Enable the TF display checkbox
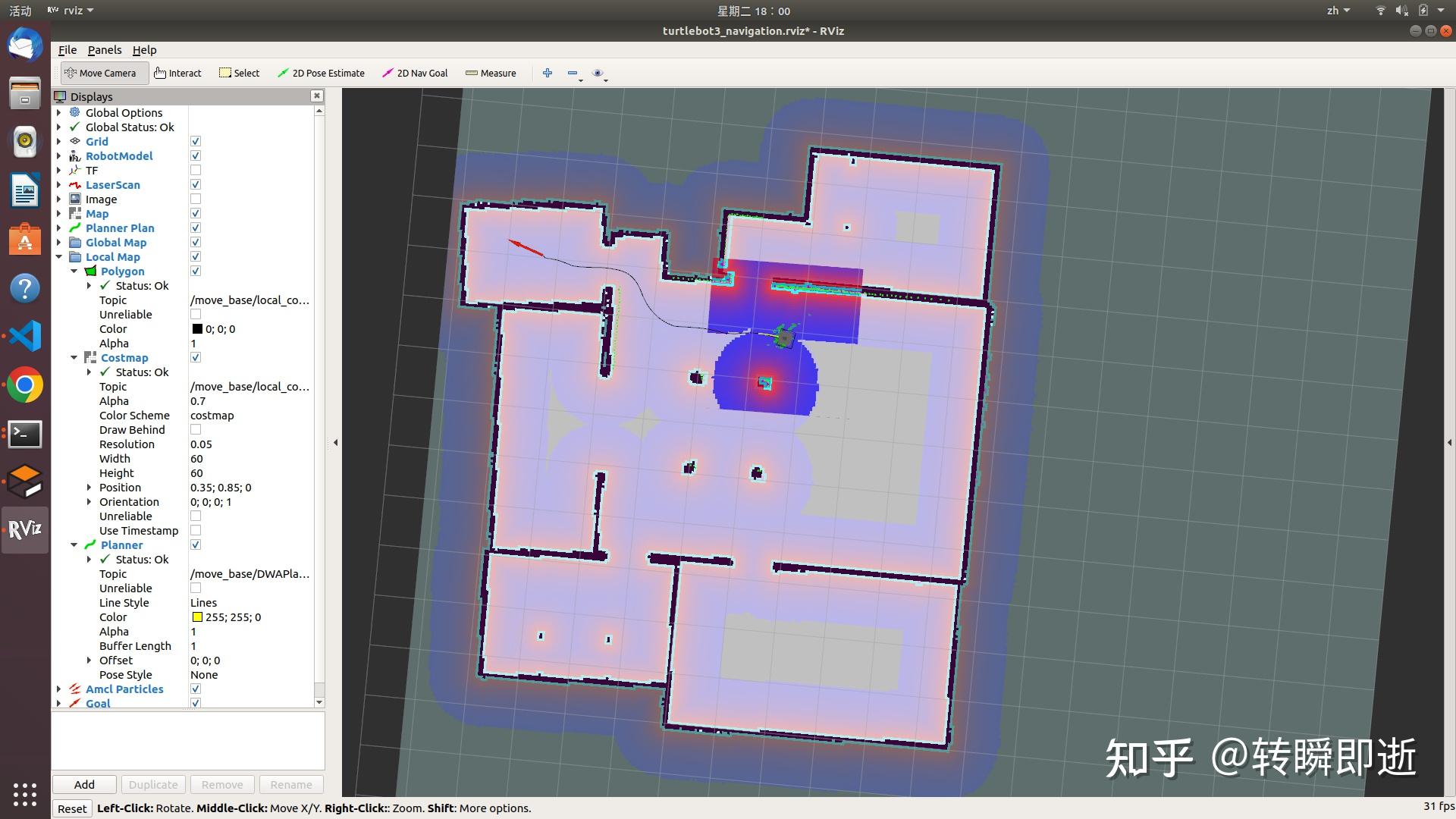Viewport: 1456px width, 819px height. click(196, 171)
